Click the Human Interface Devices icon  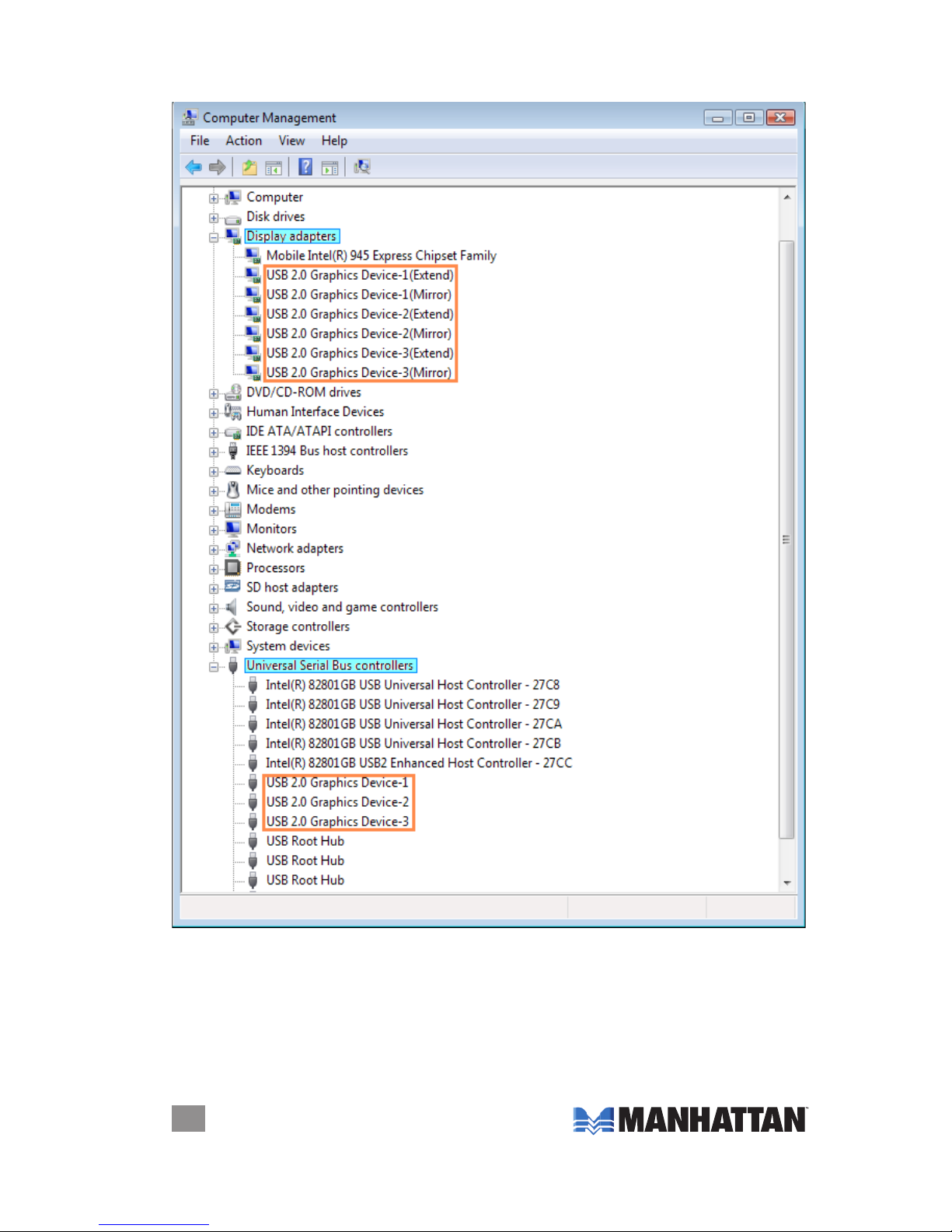232,412
